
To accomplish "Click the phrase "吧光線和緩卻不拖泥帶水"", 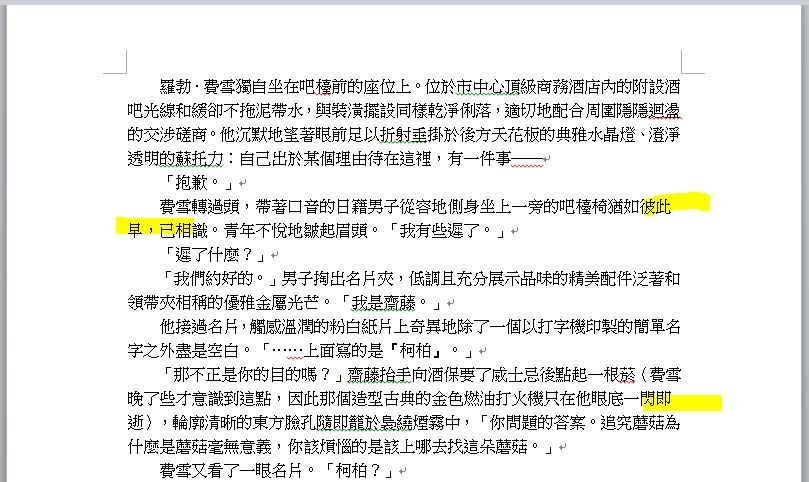I will (x=215, y=110).
